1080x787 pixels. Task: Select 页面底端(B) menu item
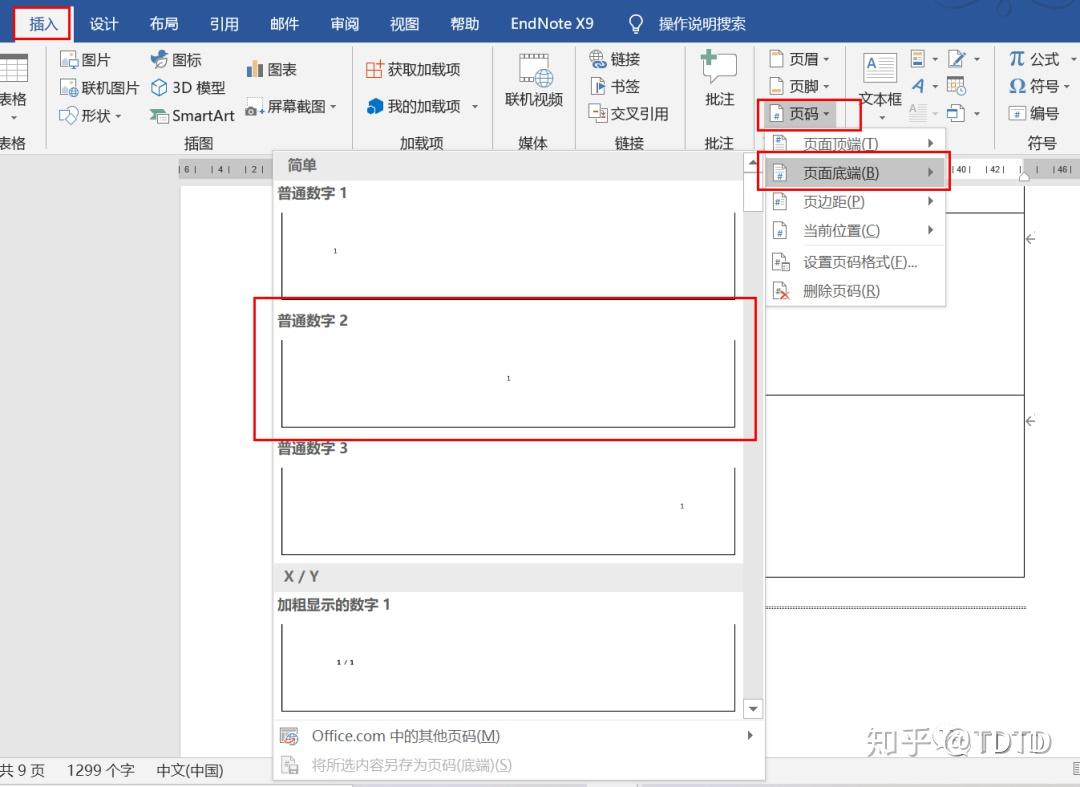coord(854,173)
